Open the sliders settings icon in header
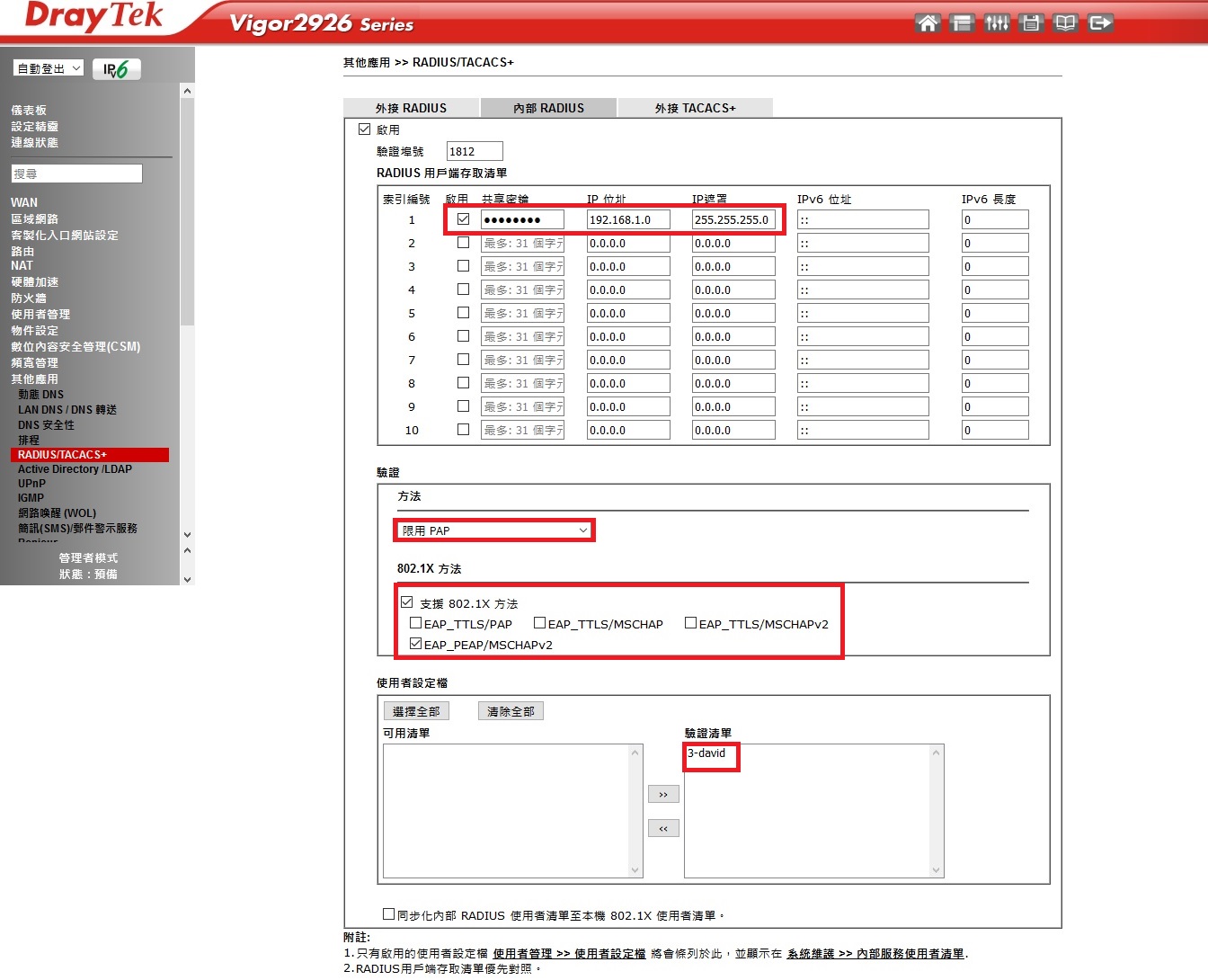 click(x=997, y=23)
